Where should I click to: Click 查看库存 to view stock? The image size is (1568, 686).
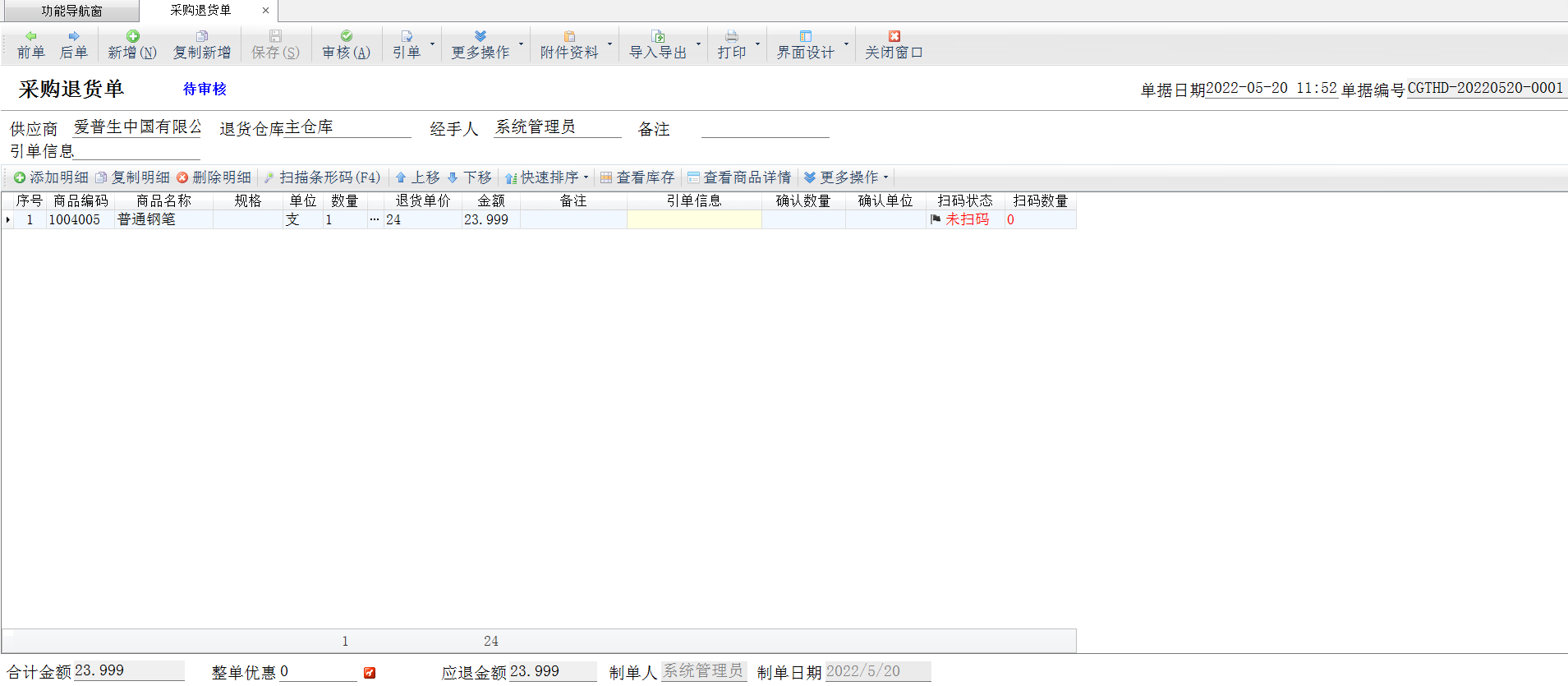coord(637,177)
